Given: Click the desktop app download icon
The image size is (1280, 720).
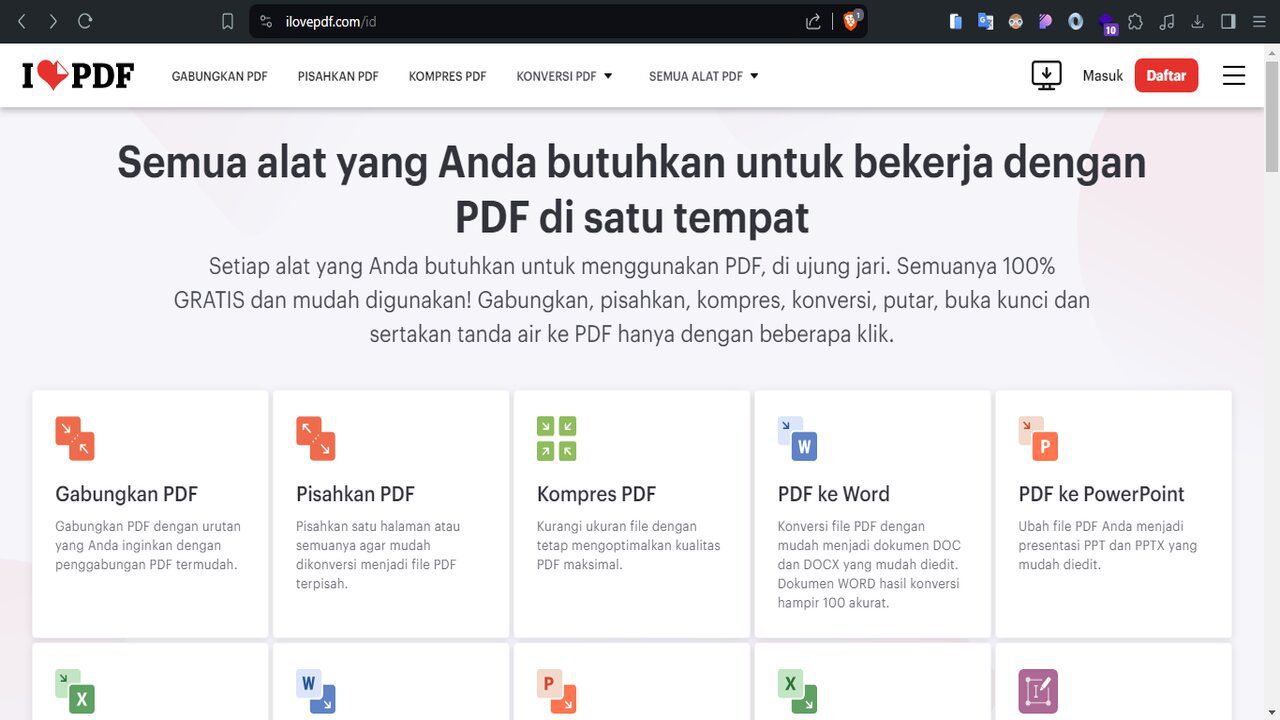Looking at the screenshot, I should [x=1046, y=75].
